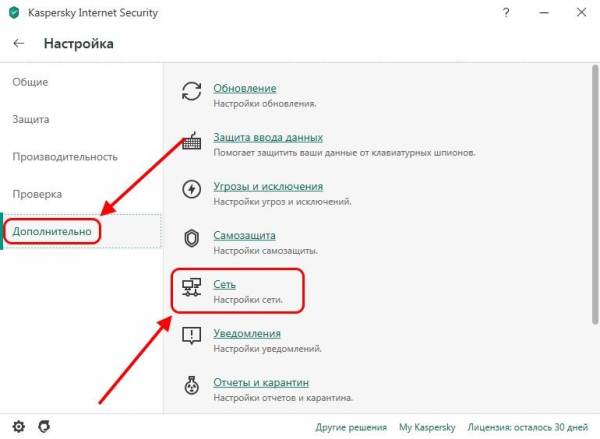
Task: Open the Производительность section
Action: (x=65, y=157)
